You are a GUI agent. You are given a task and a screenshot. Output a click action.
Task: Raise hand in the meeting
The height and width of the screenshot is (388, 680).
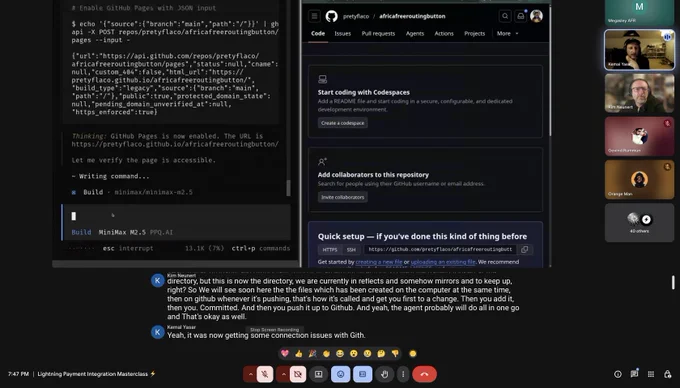click(385, 374)
